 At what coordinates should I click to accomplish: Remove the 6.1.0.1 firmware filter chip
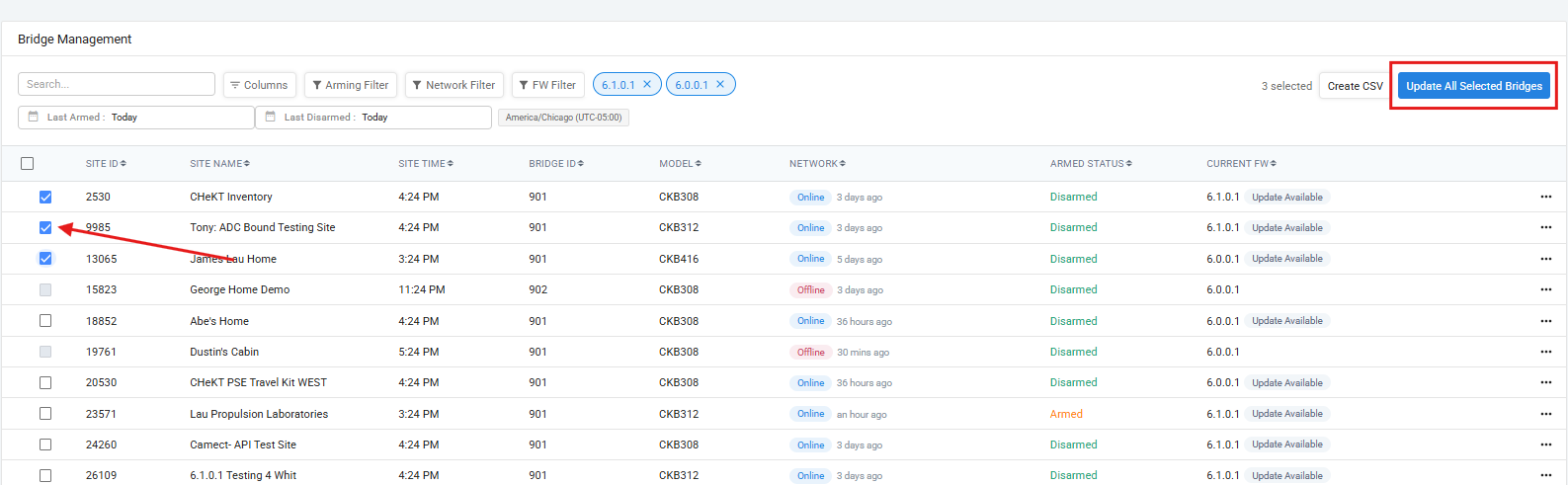647,84
